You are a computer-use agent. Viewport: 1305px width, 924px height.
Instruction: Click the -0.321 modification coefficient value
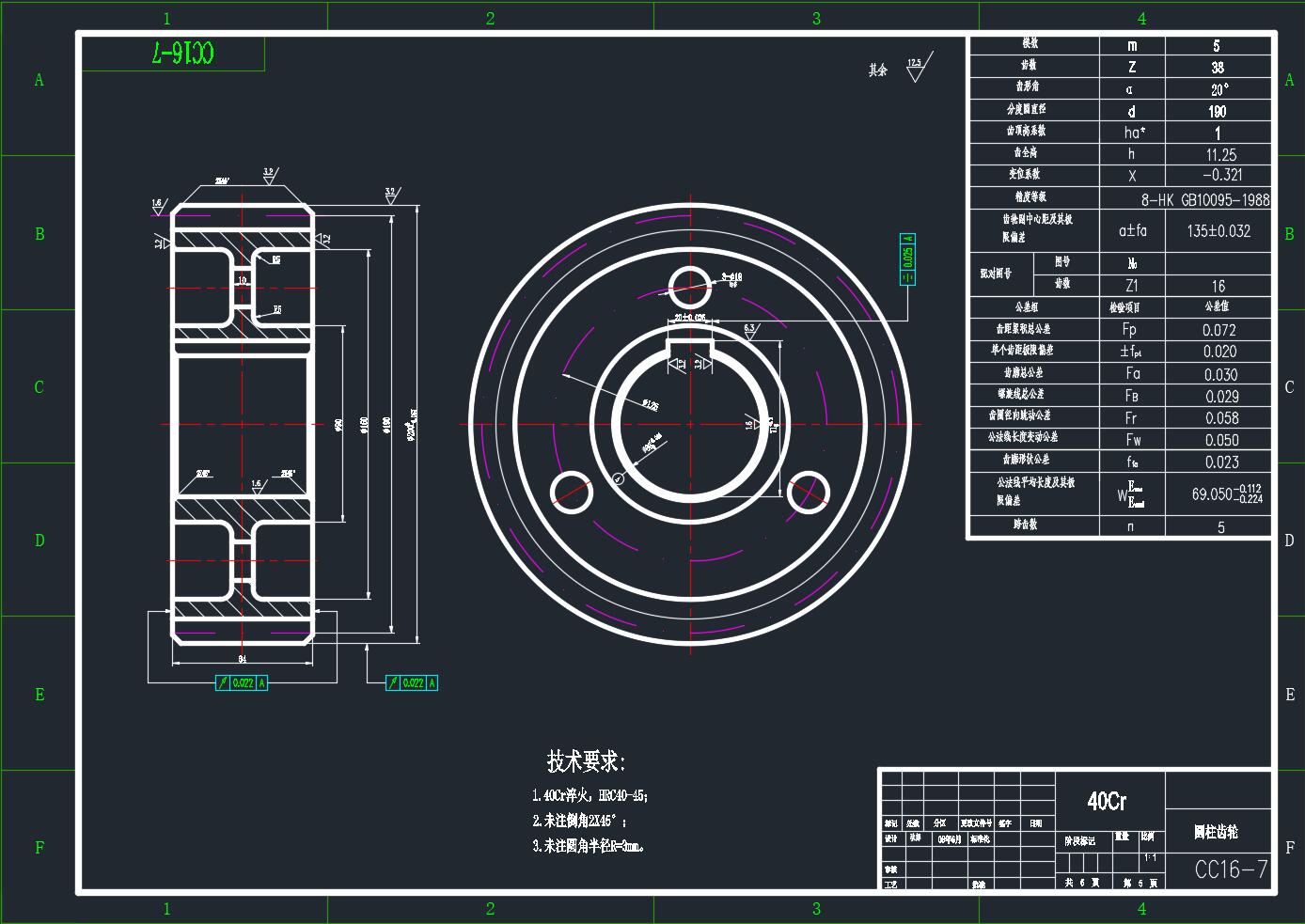tap(1221, 175)
